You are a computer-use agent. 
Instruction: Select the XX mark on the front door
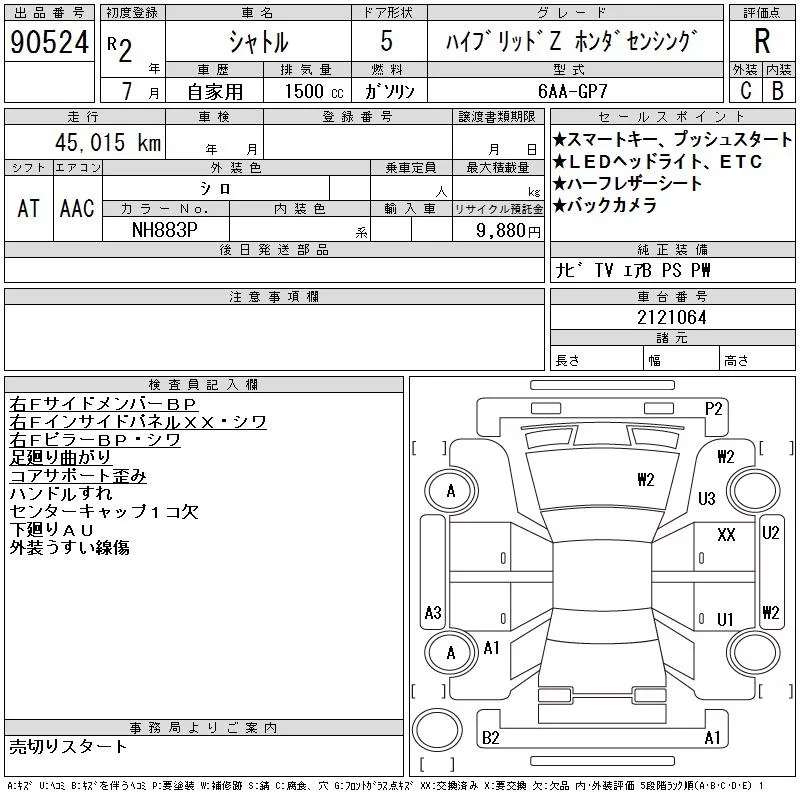tap(726, 535)
